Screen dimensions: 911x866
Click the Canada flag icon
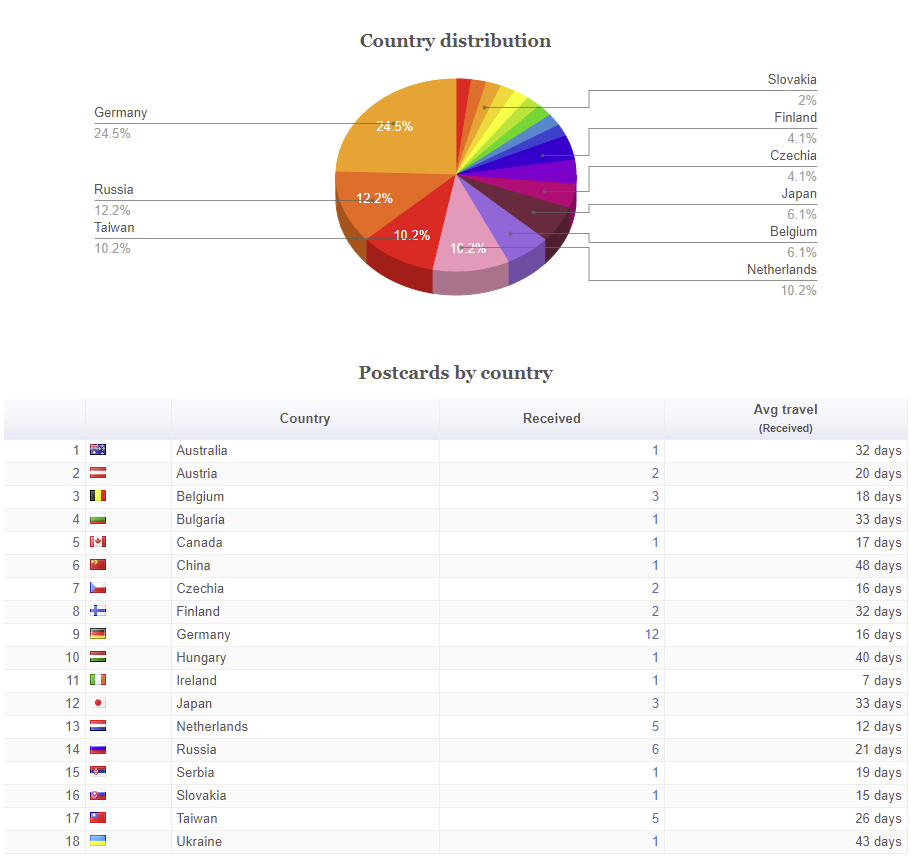pyautogui.click(x=98, y=541)
